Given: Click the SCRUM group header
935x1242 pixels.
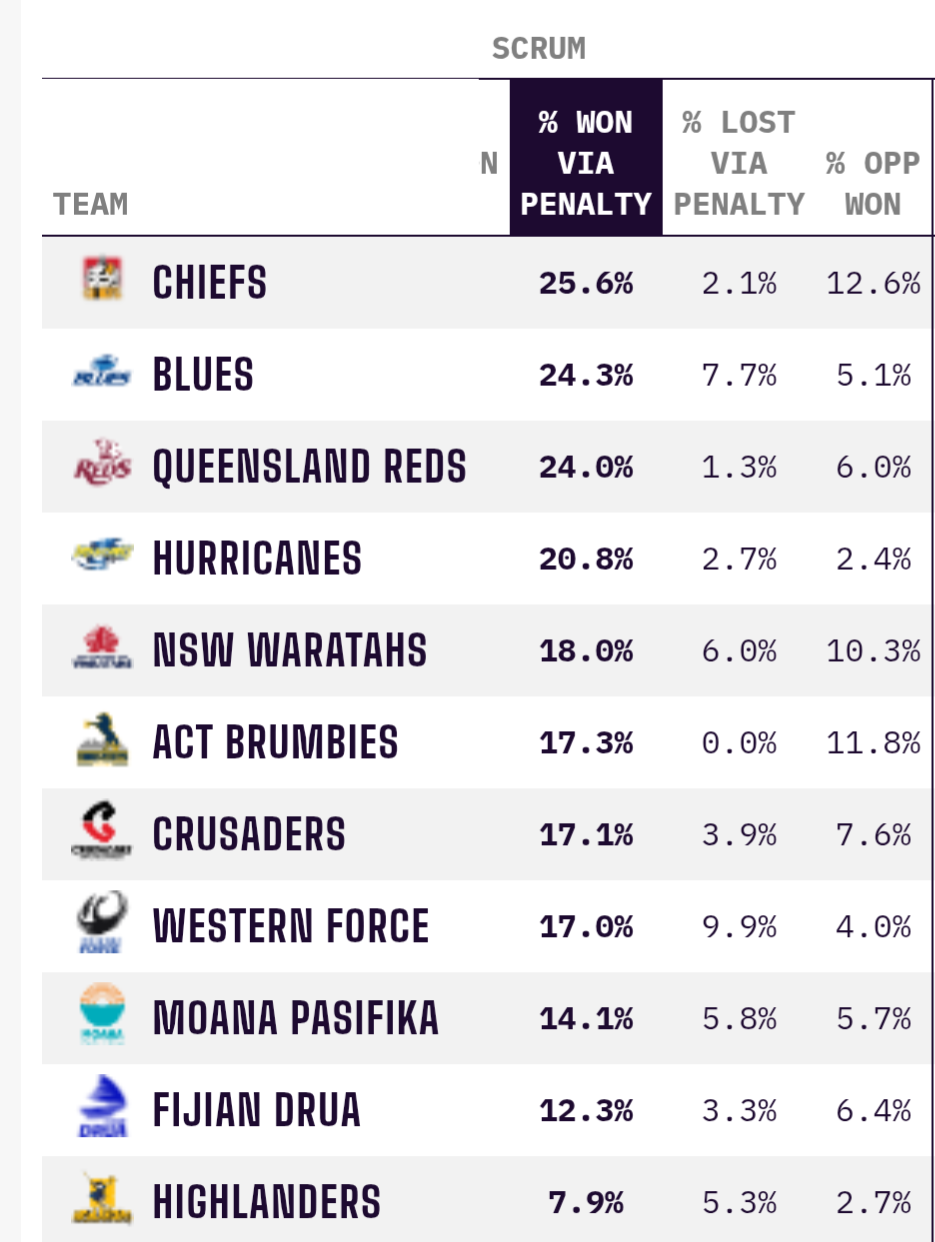Looking at the screenshot, I should 539,48.
